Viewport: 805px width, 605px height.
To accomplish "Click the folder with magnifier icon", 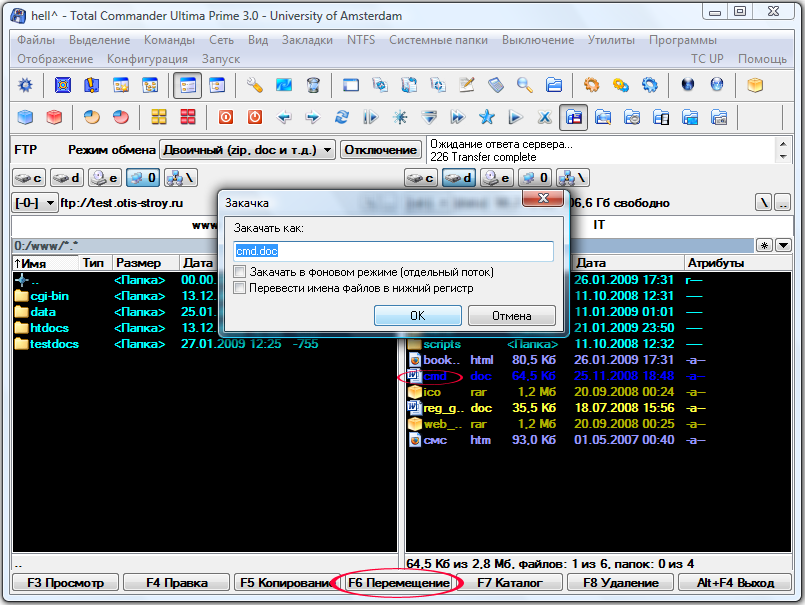I will pos(603,118).
